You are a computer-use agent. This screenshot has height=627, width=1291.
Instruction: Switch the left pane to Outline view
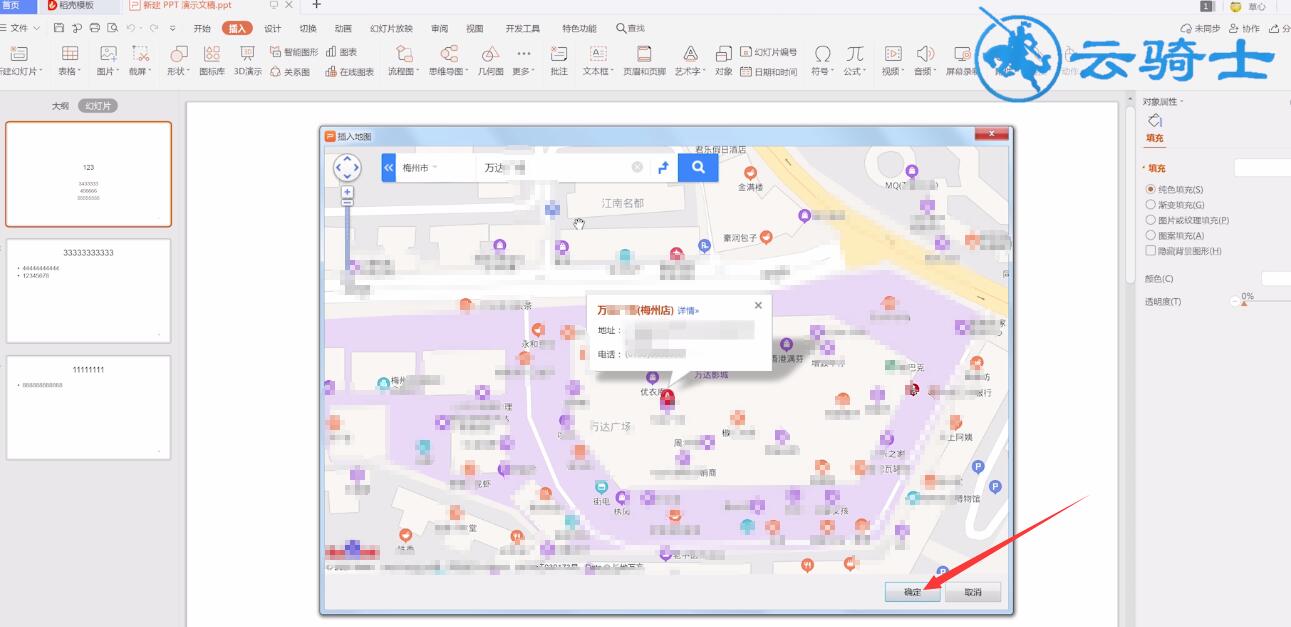click(61, 105)
